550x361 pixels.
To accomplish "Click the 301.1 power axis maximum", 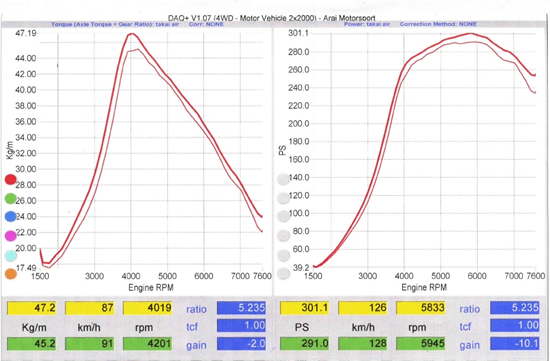I will coord(298,33).
